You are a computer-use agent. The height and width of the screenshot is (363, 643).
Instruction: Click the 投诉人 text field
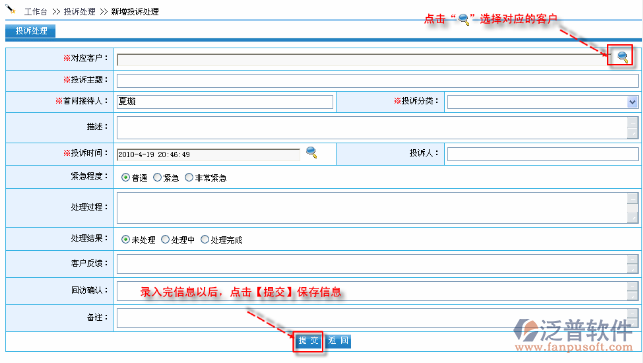tap(543, 154)
